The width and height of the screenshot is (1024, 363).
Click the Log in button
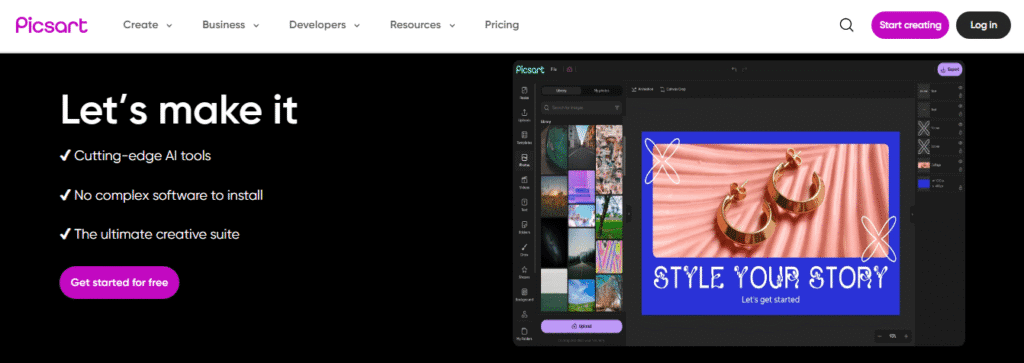984,25
